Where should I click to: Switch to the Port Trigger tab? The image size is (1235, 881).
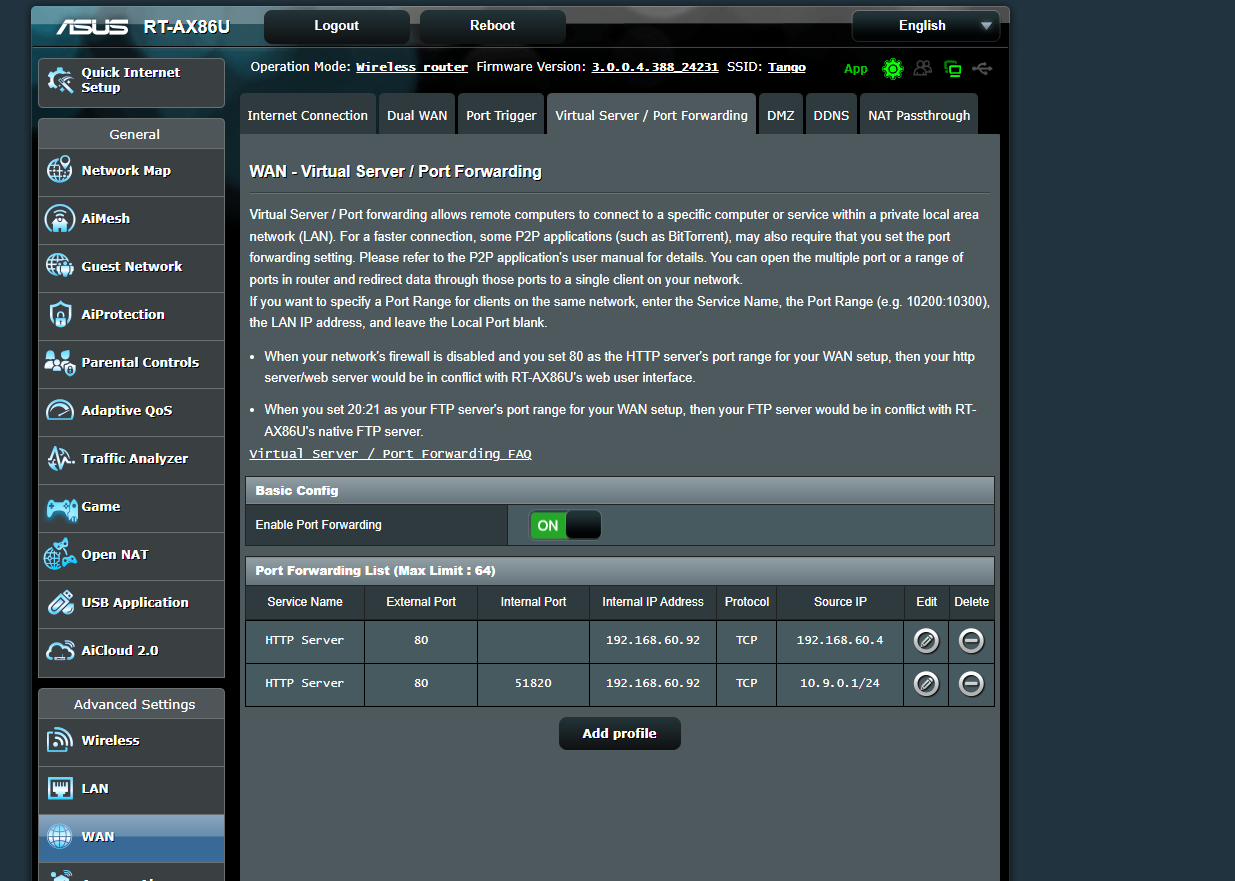point(501,114)
